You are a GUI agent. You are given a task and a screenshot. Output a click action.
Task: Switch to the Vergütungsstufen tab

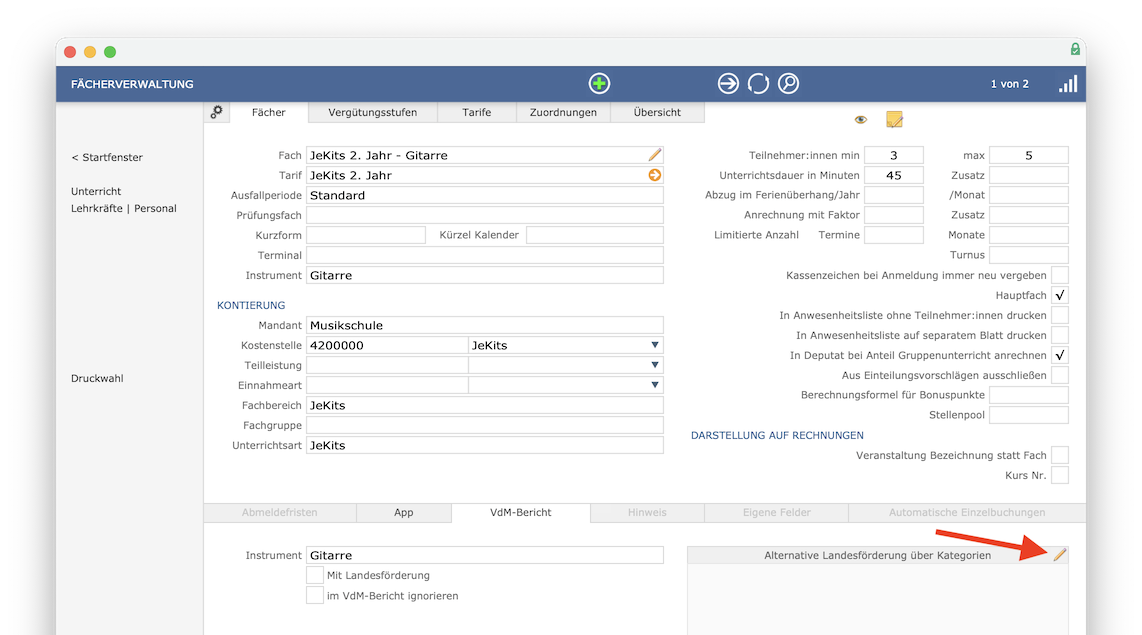(372, 112)
